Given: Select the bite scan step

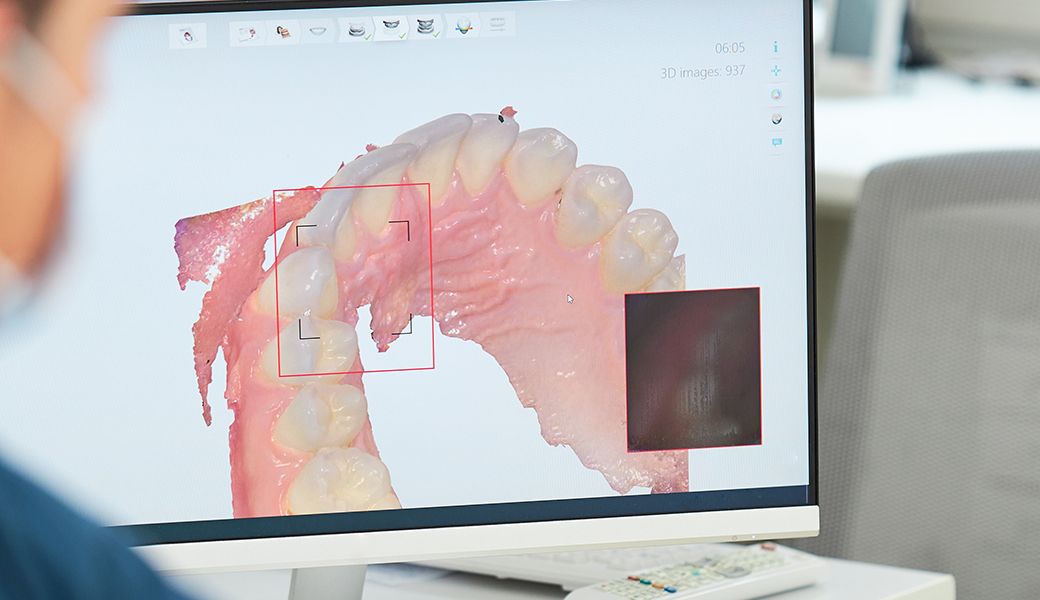Looking at the screenshot, I should tap(426, 27).
